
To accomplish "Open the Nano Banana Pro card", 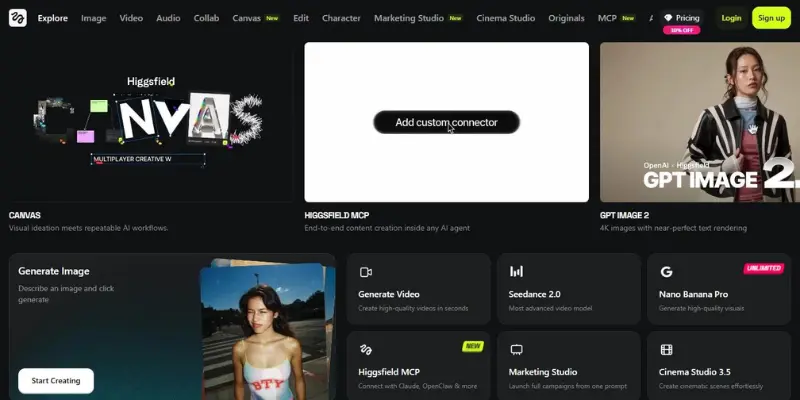I will coord(719,289).
